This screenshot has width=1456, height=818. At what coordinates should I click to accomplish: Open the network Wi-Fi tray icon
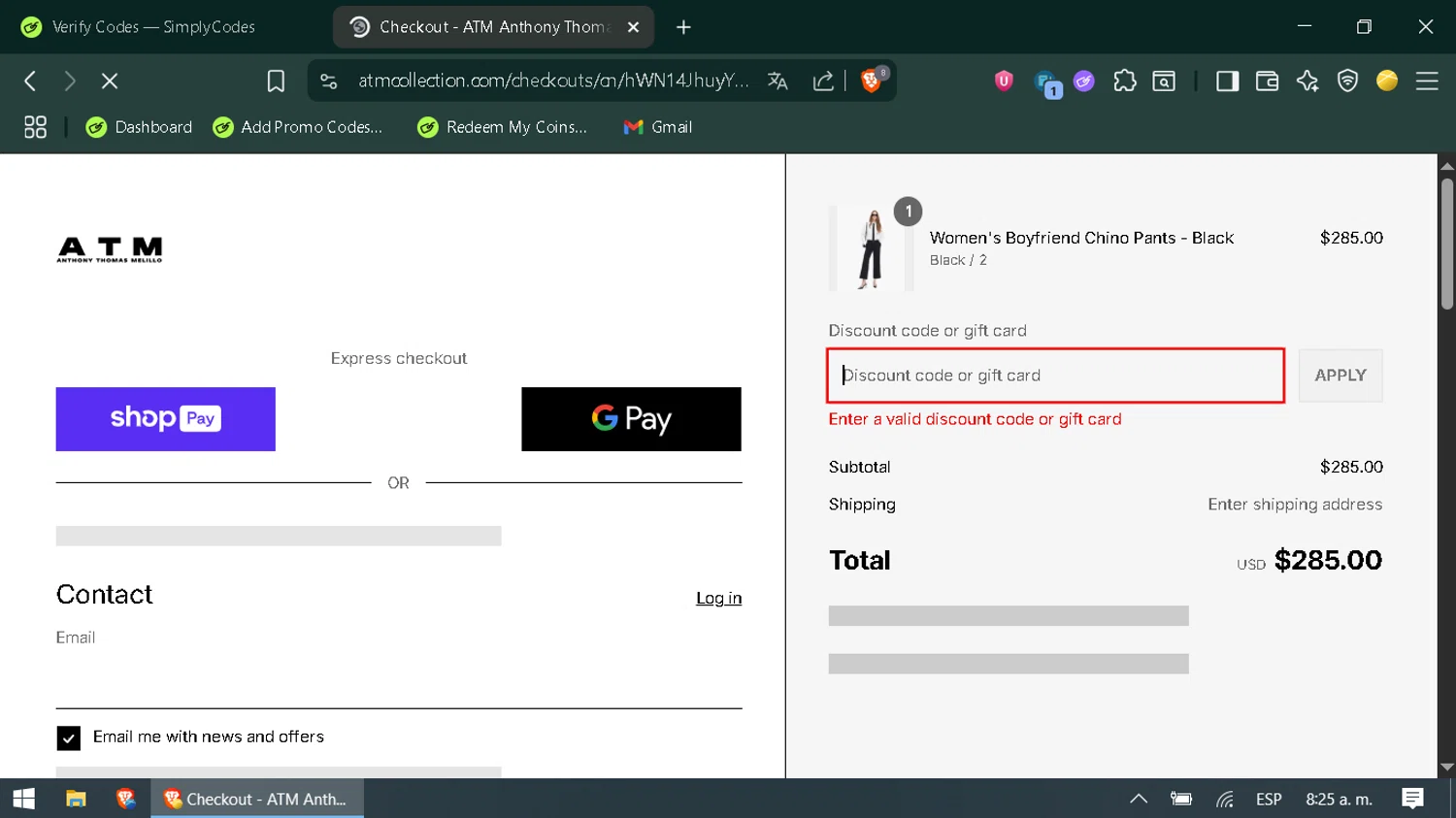click(x=1225, y=799)
